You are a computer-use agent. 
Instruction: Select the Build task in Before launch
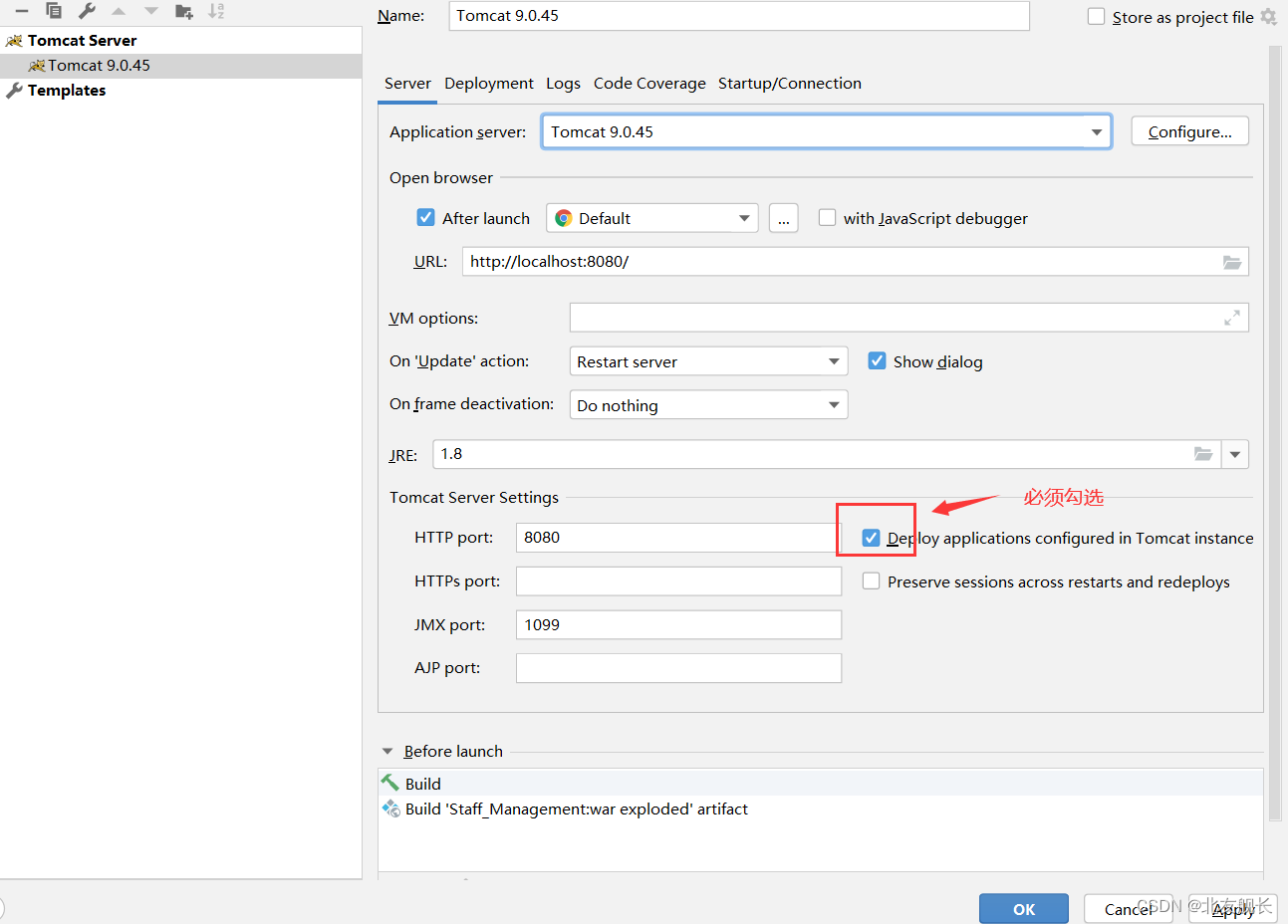tap(821, 784)
